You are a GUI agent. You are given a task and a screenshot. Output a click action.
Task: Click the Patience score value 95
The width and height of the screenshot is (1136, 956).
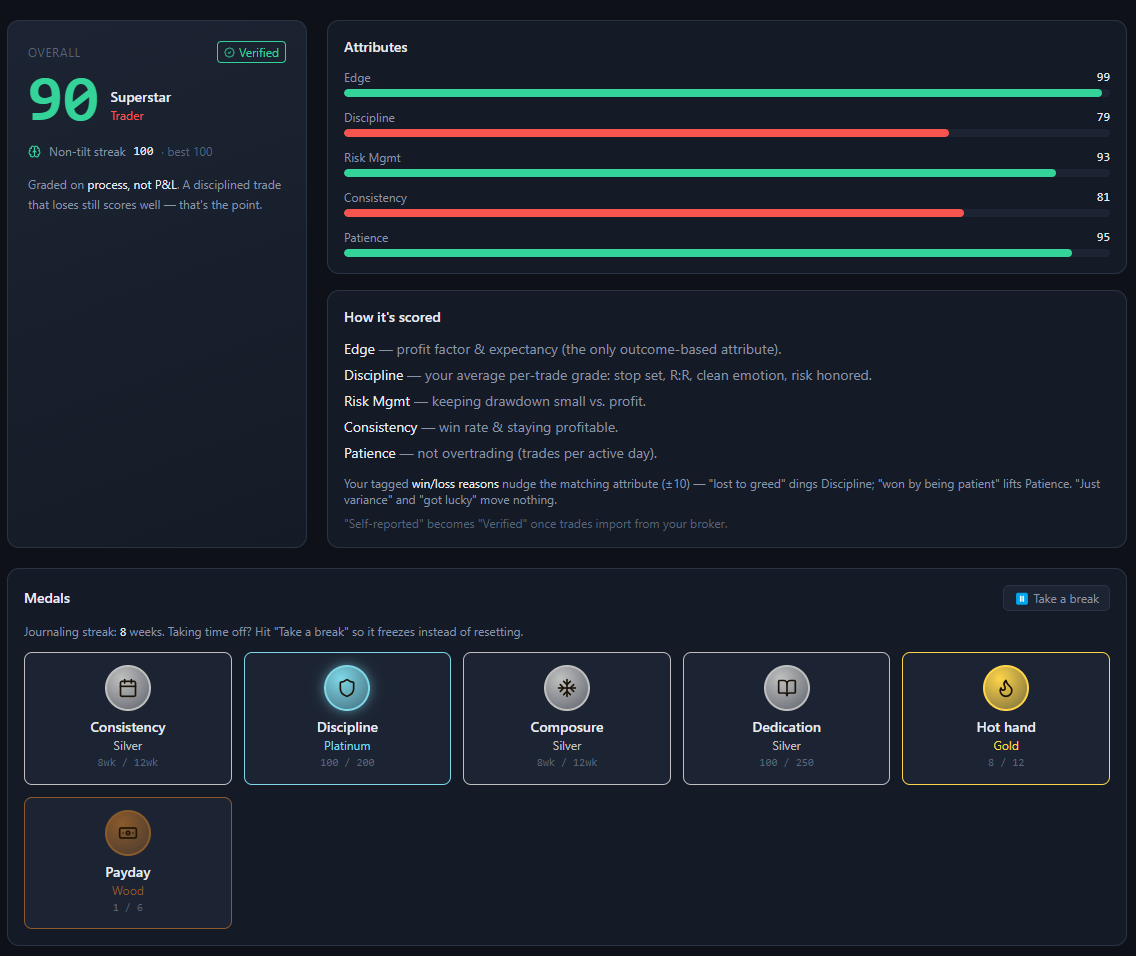click(1103, 237)
